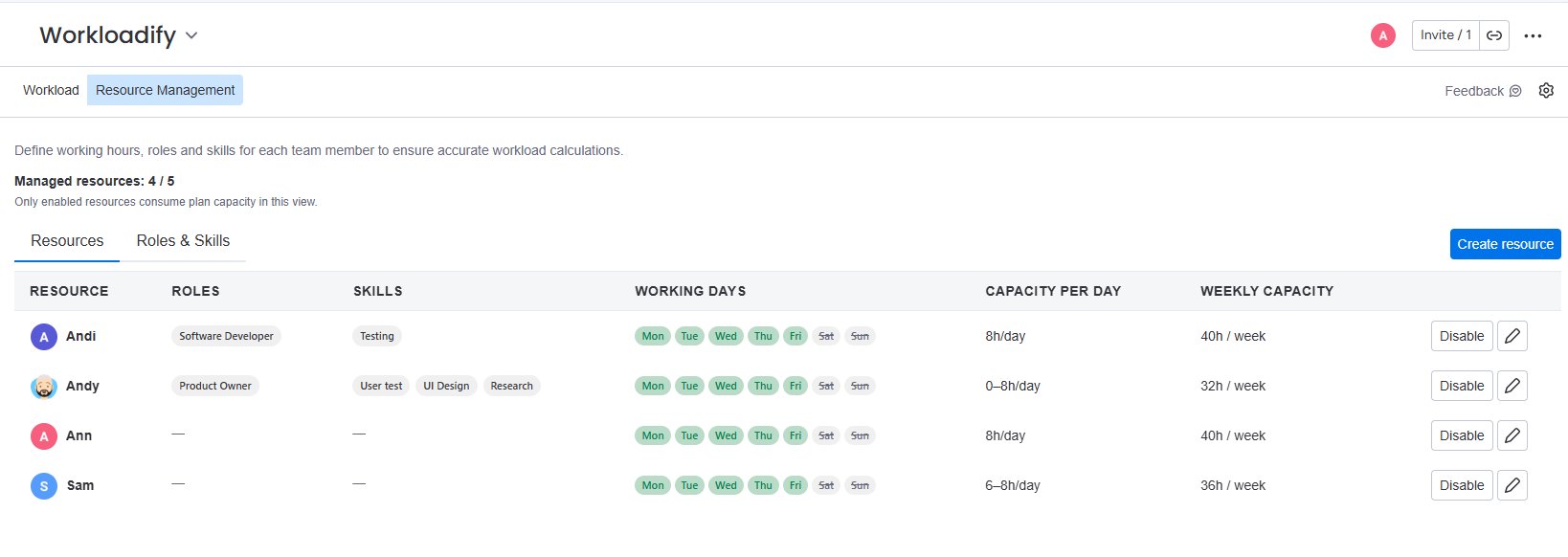Disable the Andy resource
Viewport: 1568px width, 557px height.
click(x=1462, y=386)
